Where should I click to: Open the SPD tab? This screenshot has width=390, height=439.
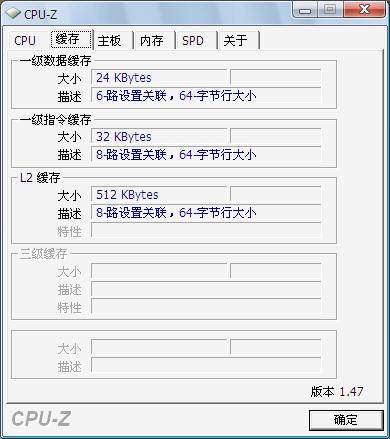(x=193, y=41)
